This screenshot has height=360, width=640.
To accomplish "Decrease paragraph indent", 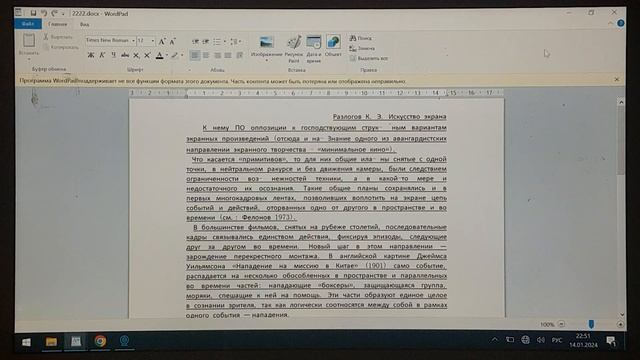I will [195, 41].
